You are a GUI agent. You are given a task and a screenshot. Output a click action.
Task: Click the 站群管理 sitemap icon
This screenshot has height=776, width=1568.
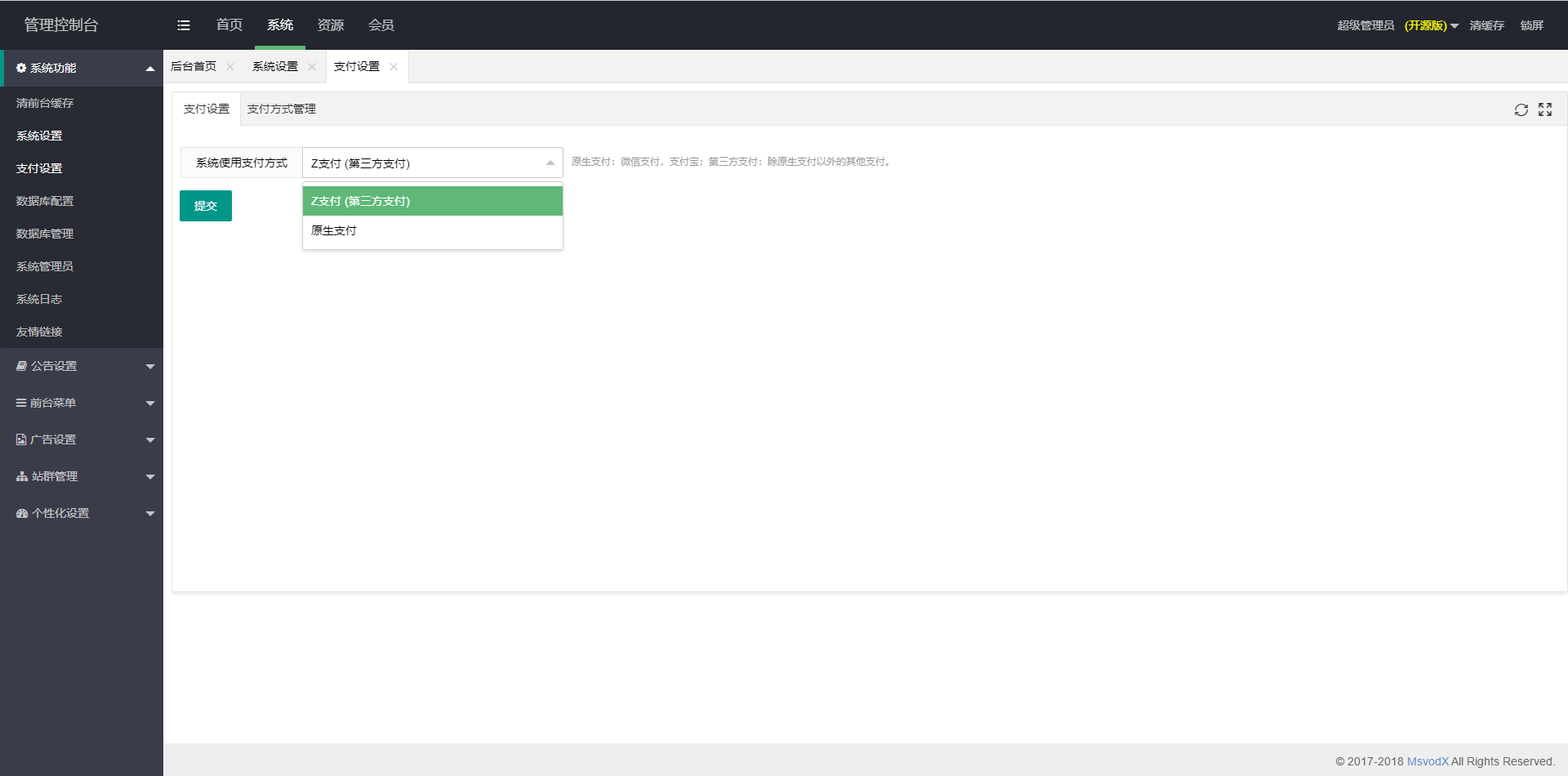coord(22,476)
